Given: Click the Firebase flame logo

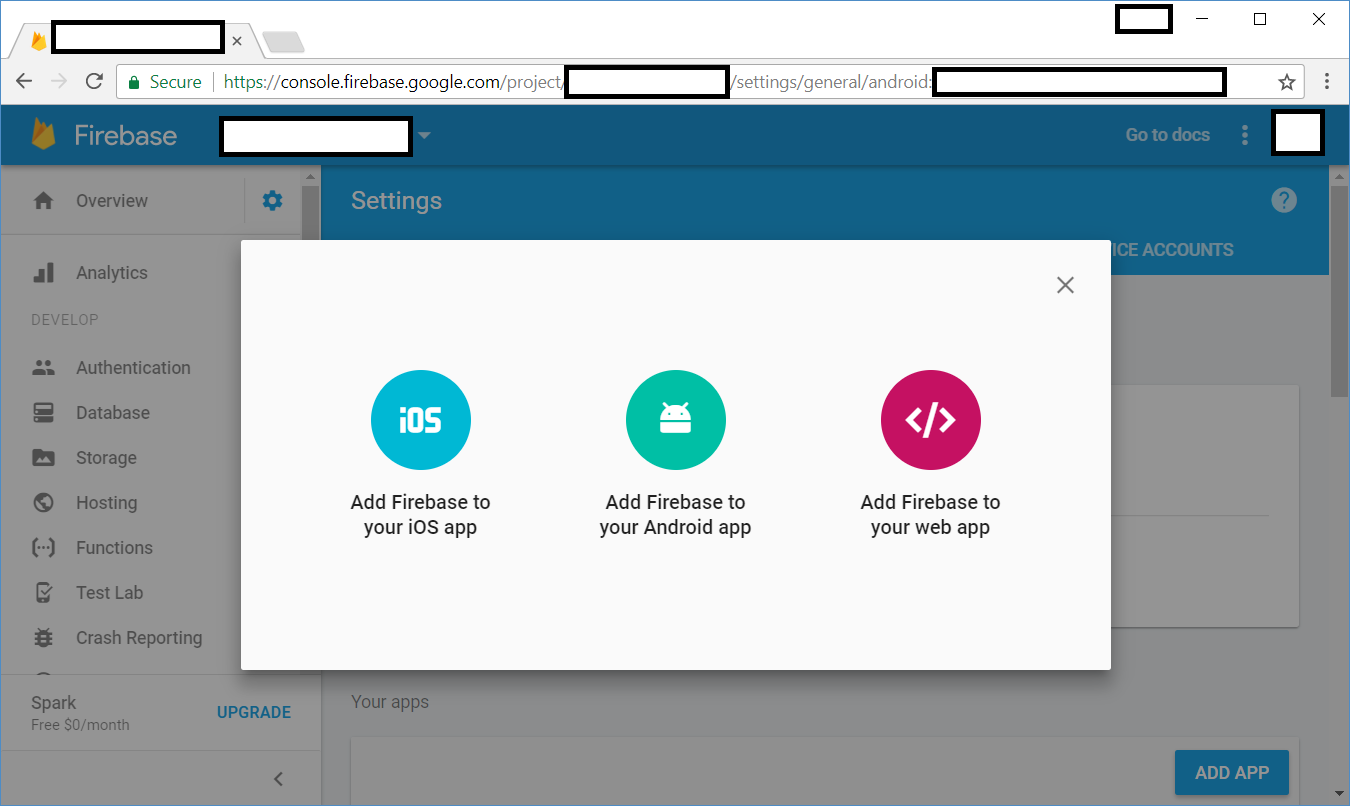Looking at the screenshot, I should (43, 135).
